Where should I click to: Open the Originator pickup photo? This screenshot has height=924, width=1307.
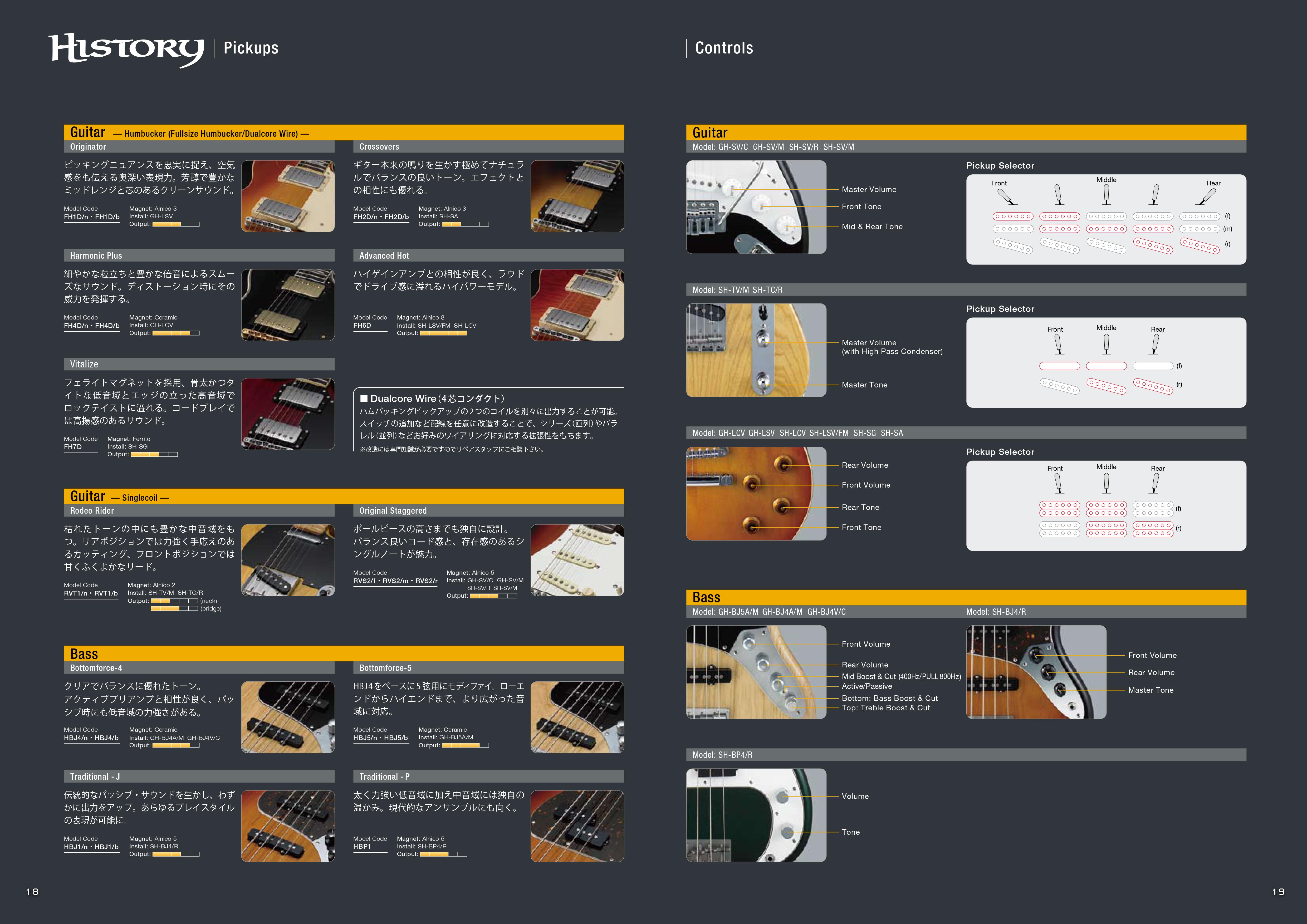pyautogui.click(x=288, y=196)
